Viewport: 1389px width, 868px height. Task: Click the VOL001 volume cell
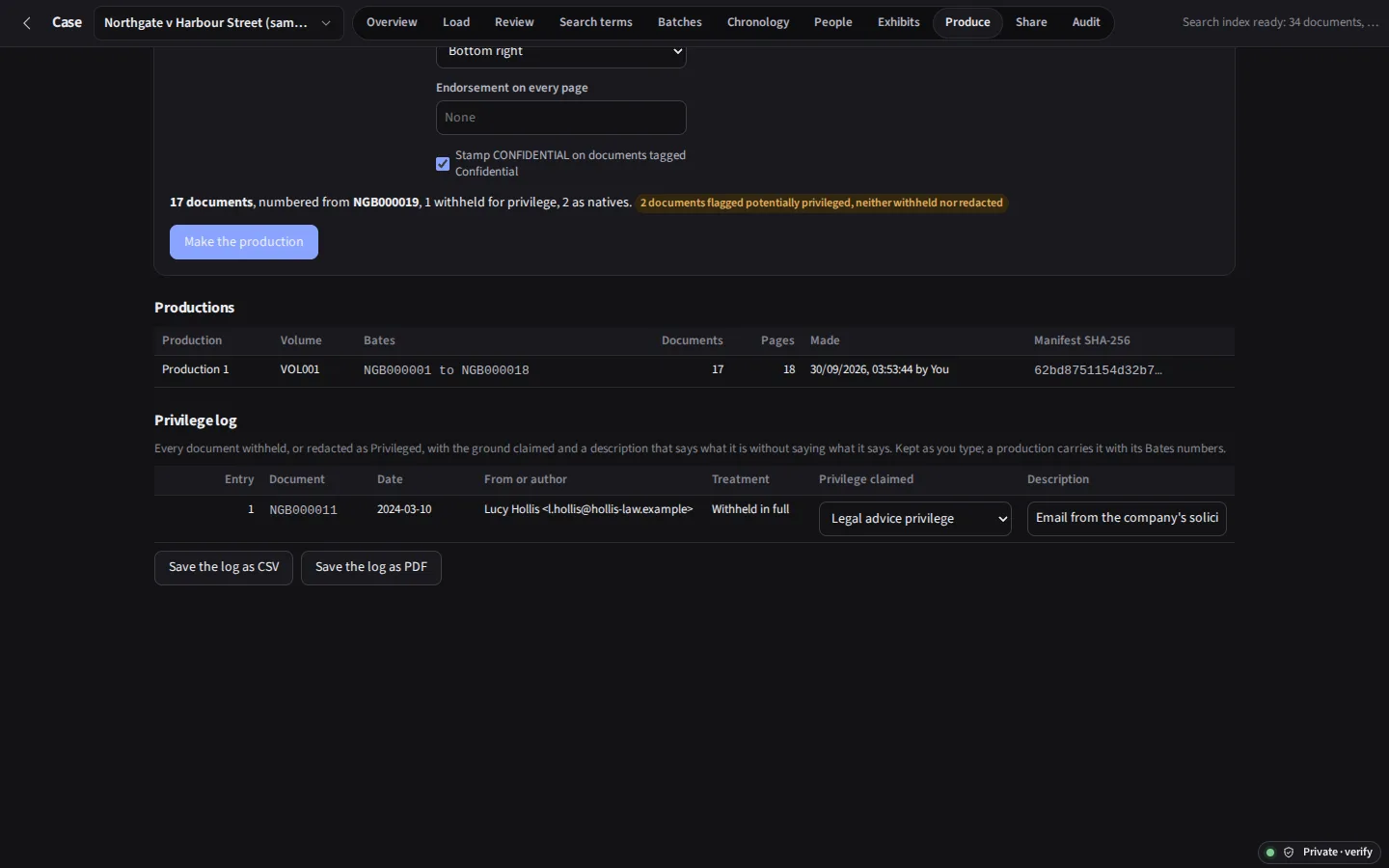(300, 370)
